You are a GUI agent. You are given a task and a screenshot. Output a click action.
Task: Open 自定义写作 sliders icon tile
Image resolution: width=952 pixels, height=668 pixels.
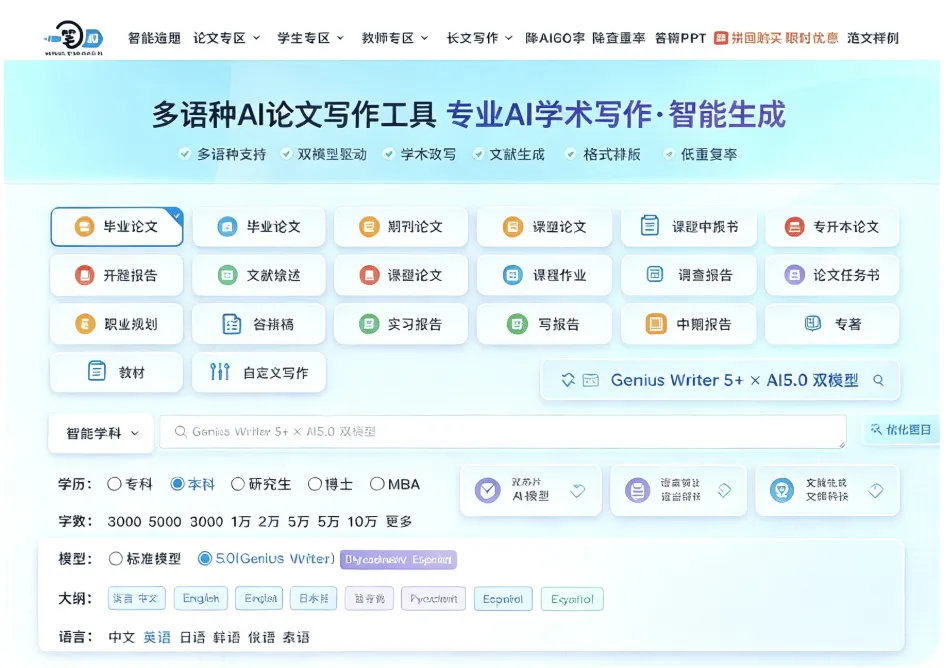click(259, 372)
